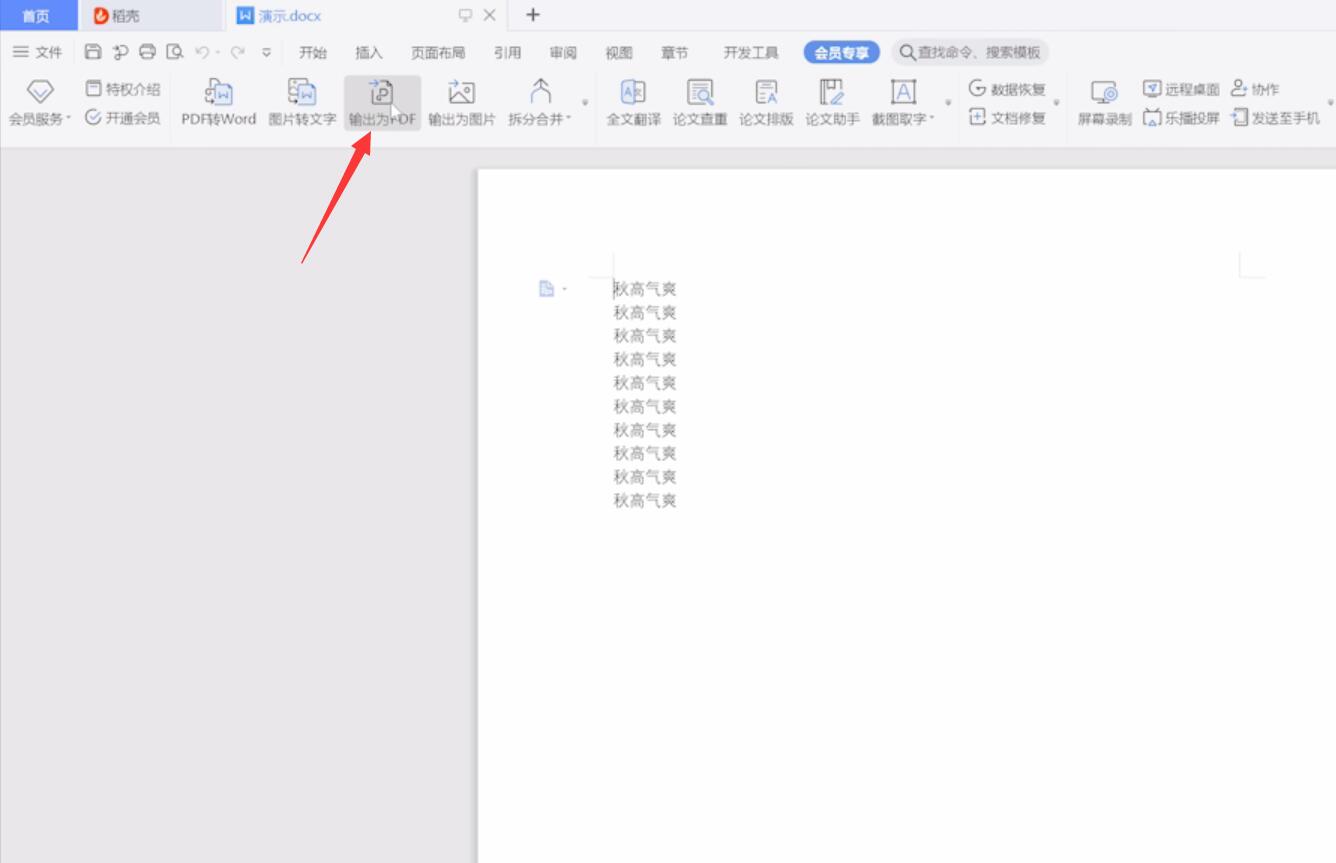Click 数据恢复 option
1336x863 pixels.
[x=1007, y=89]
